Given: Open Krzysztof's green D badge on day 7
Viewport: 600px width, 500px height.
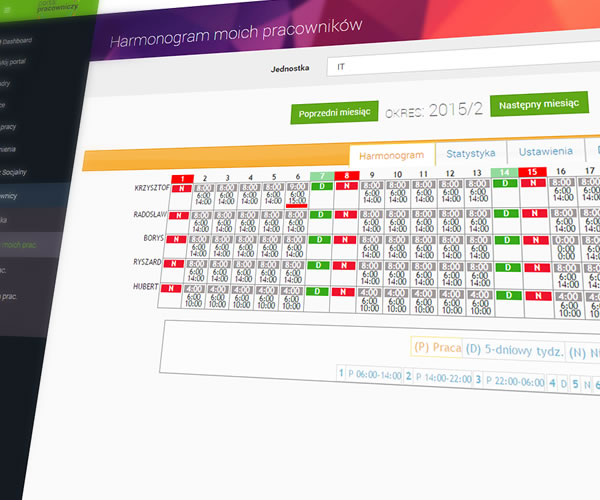Looking at the screenshot, I should click(x=322, y=186).
